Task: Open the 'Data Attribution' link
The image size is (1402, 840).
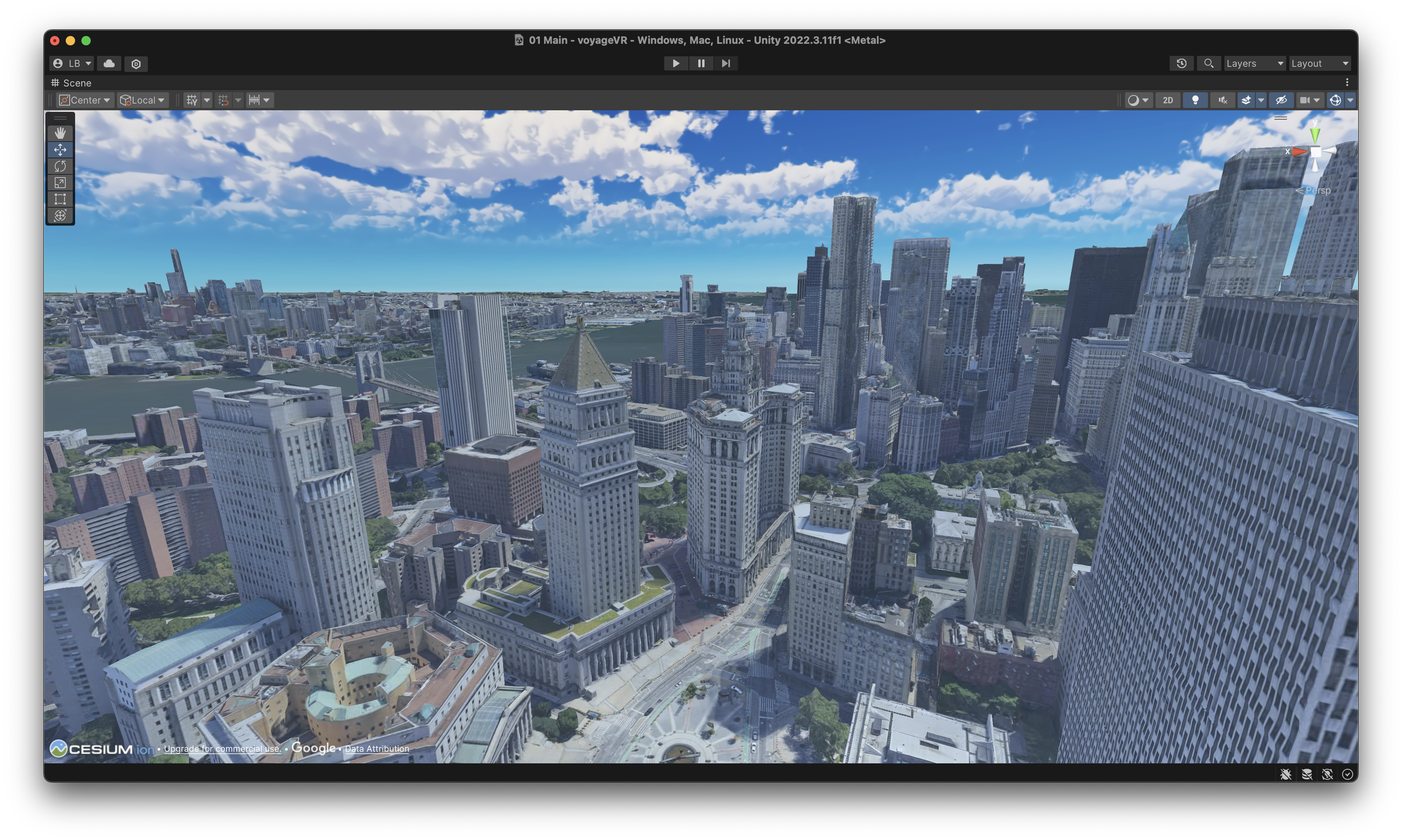Action: (x=377, y=748)
